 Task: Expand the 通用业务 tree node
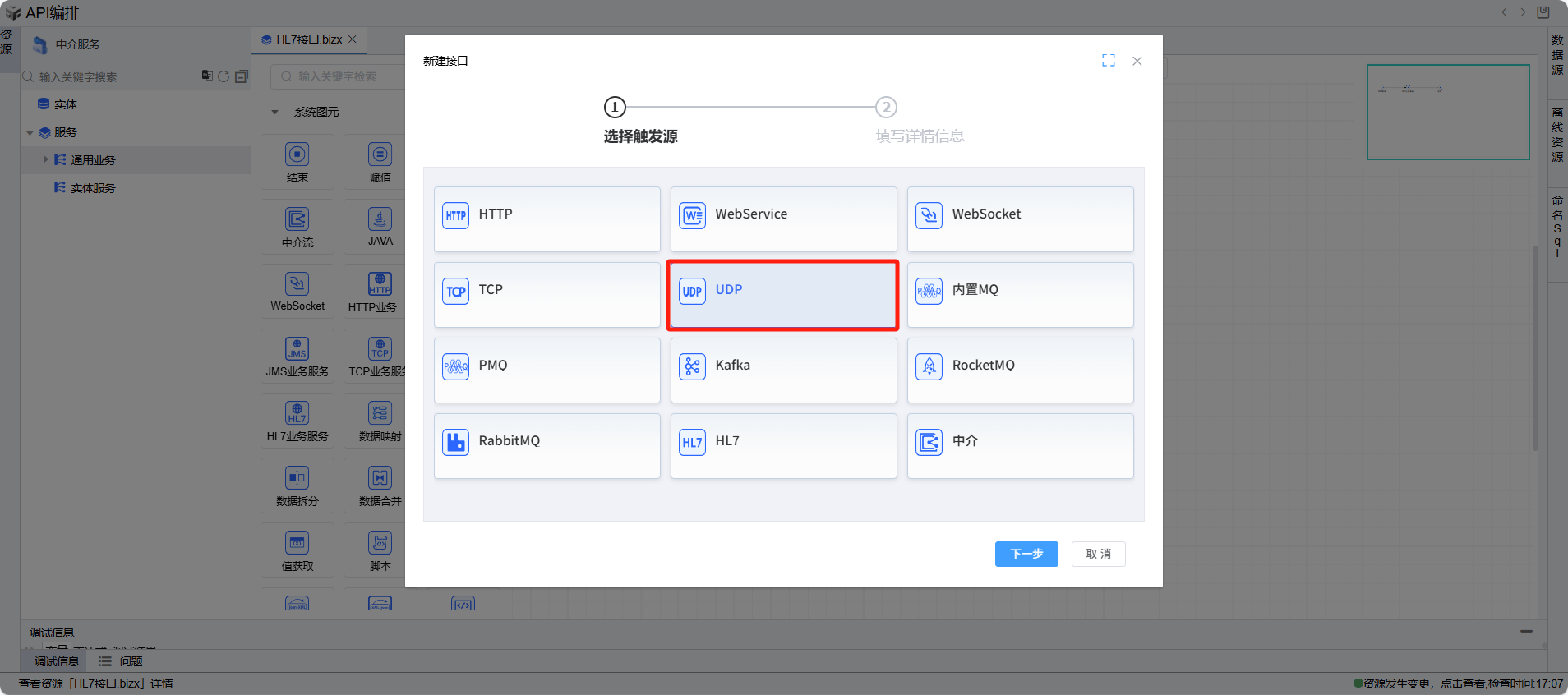pos(46,160)
